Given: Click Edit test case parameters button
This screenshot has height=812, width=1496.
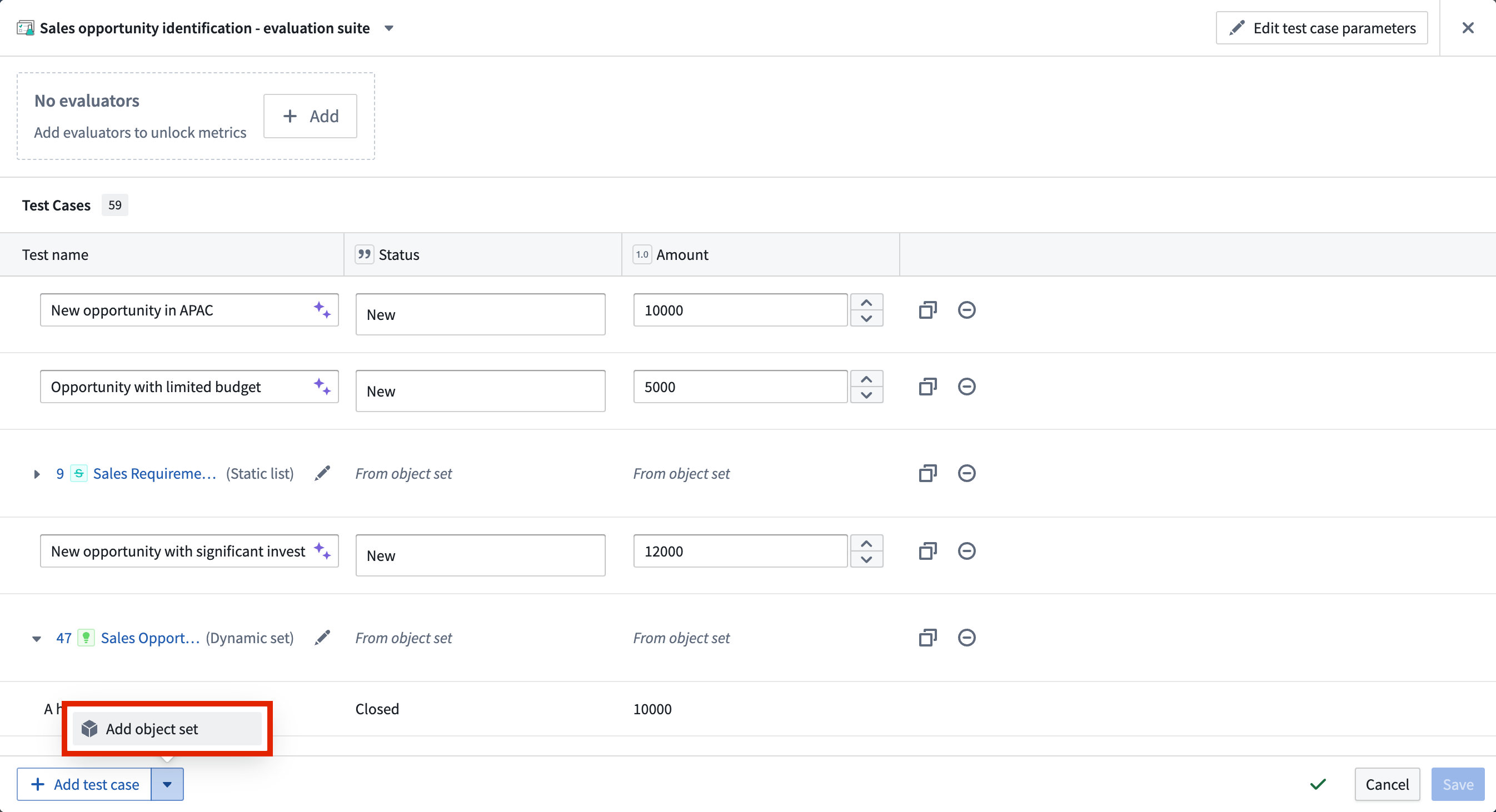Looking at the screenshot, I should coord(1322,28).
